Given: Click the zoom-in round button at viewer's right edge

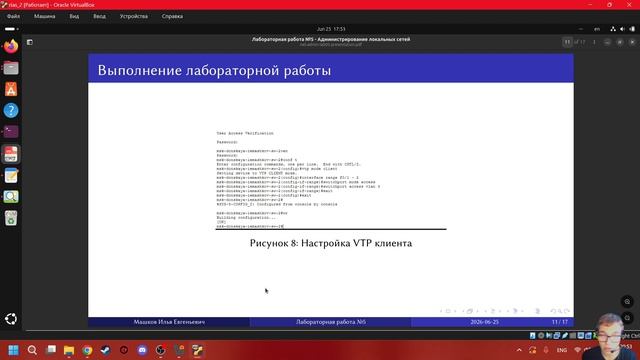Looking at the screenshot, I should tap(627, 302).
